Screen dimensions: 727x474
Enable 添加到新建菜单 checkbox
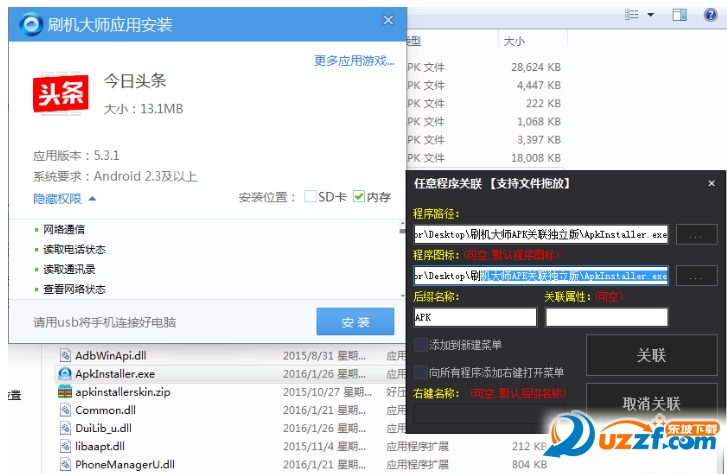pos(421,345)
